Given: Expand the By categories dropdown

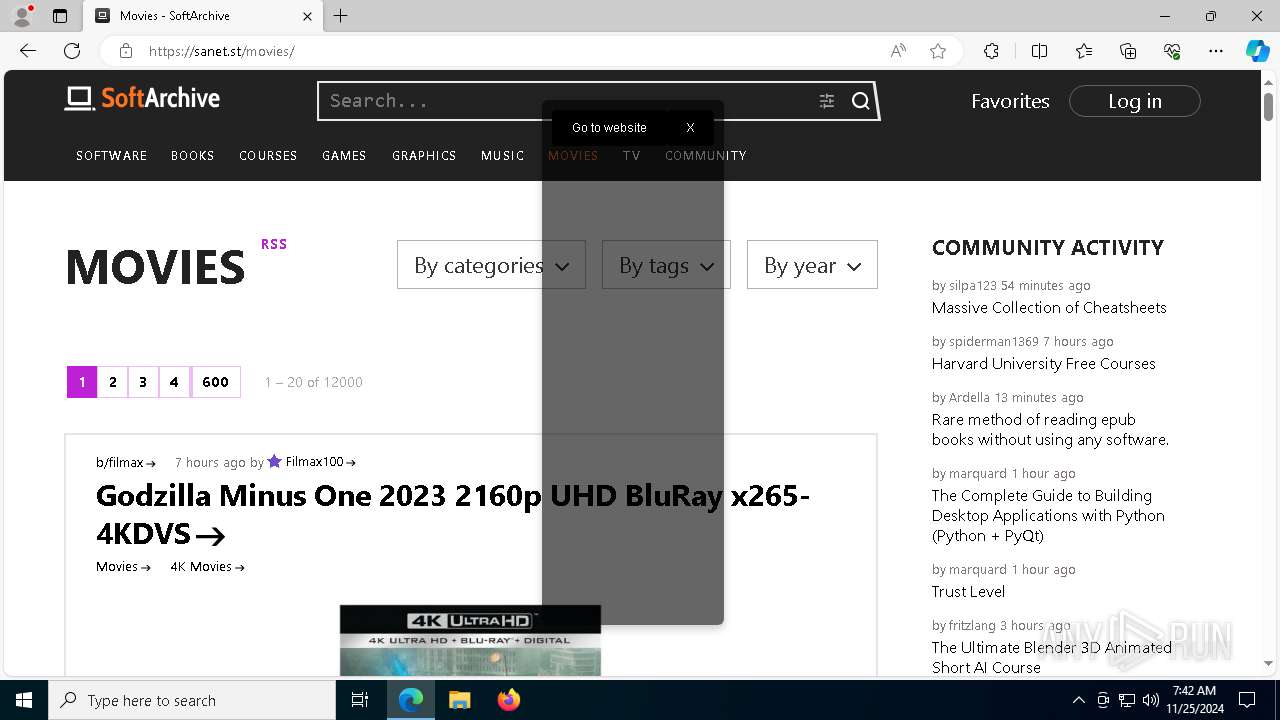Looking at the screenshot, I should tap(491, 265).
